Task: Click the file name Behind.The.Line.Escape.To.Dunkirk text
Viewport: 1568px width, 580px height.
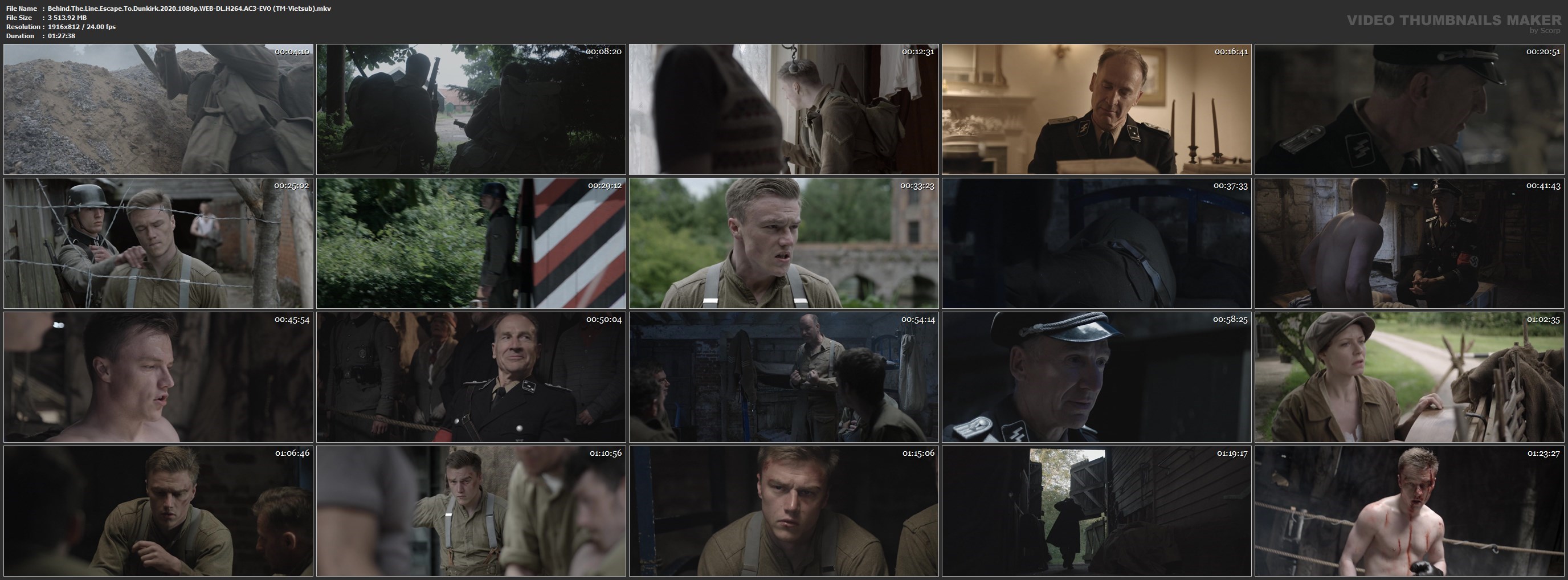Action: point(189,9)
